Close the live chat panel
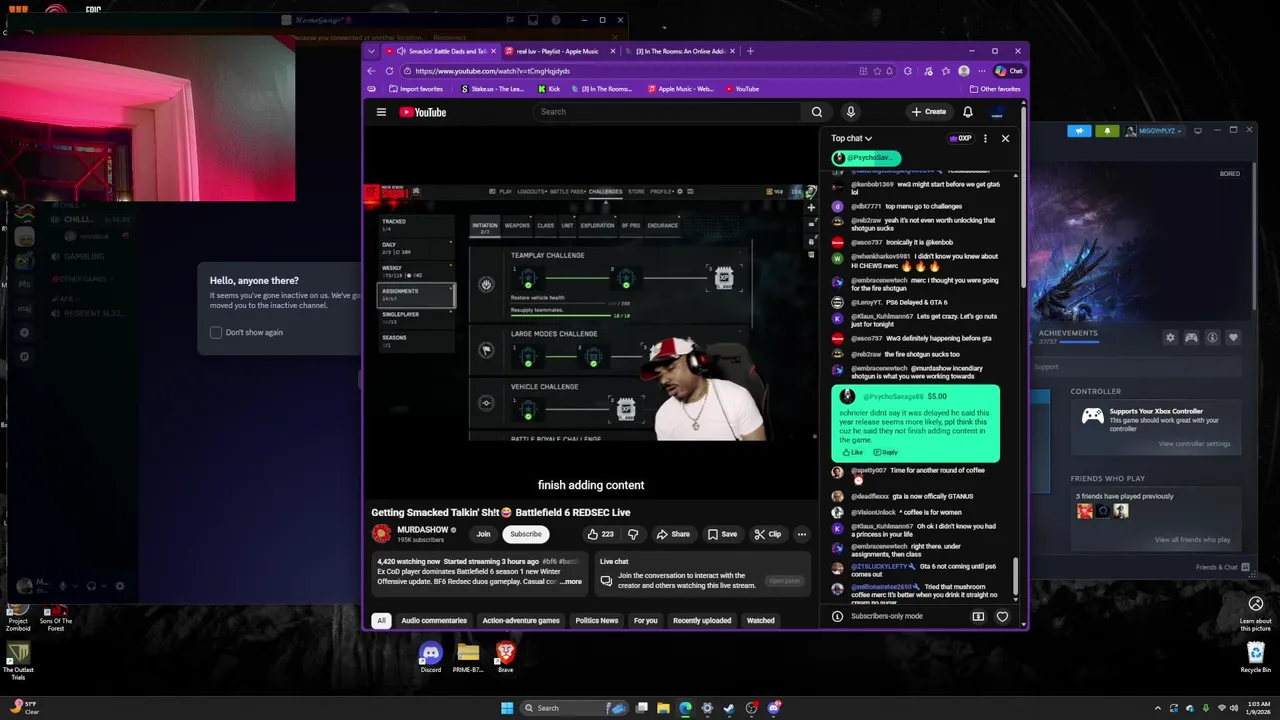 [x=1005, y=138]
